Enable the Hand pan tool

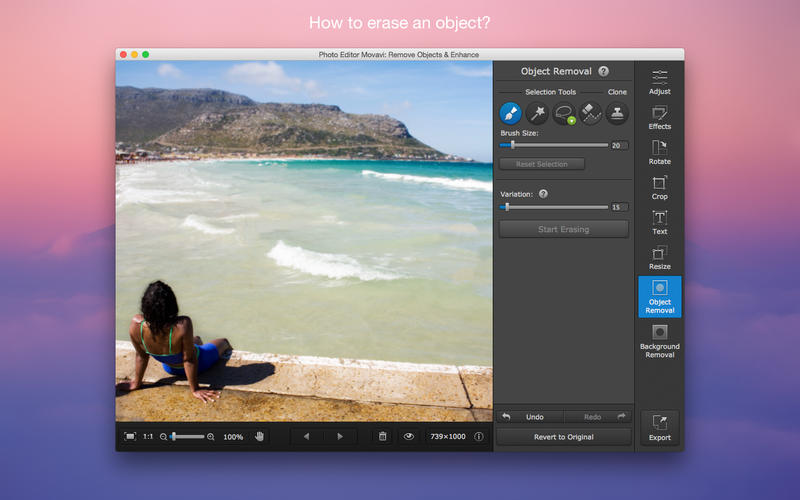[260, 436]
